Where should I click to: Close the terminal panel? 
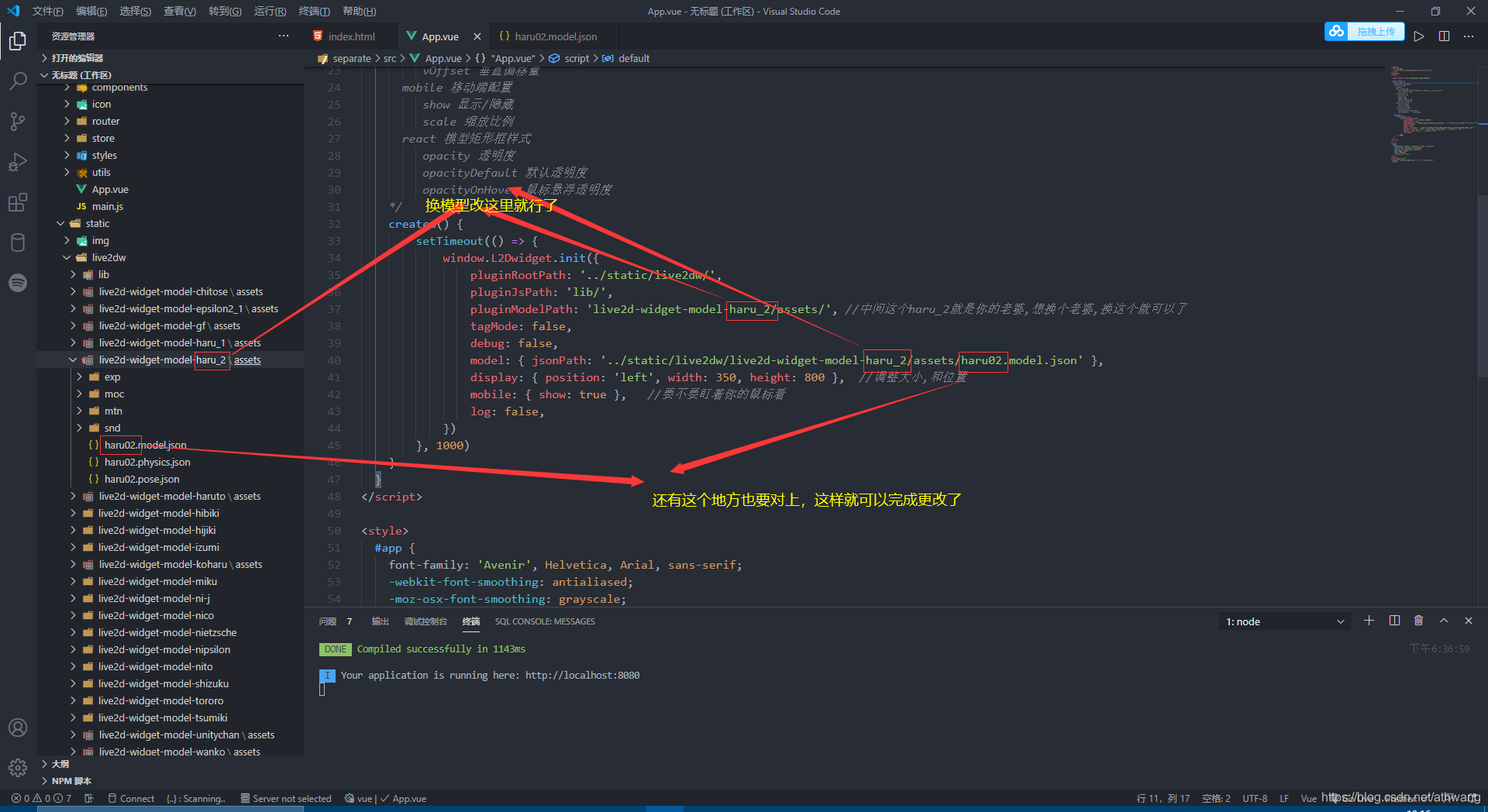pos(1468,621)
